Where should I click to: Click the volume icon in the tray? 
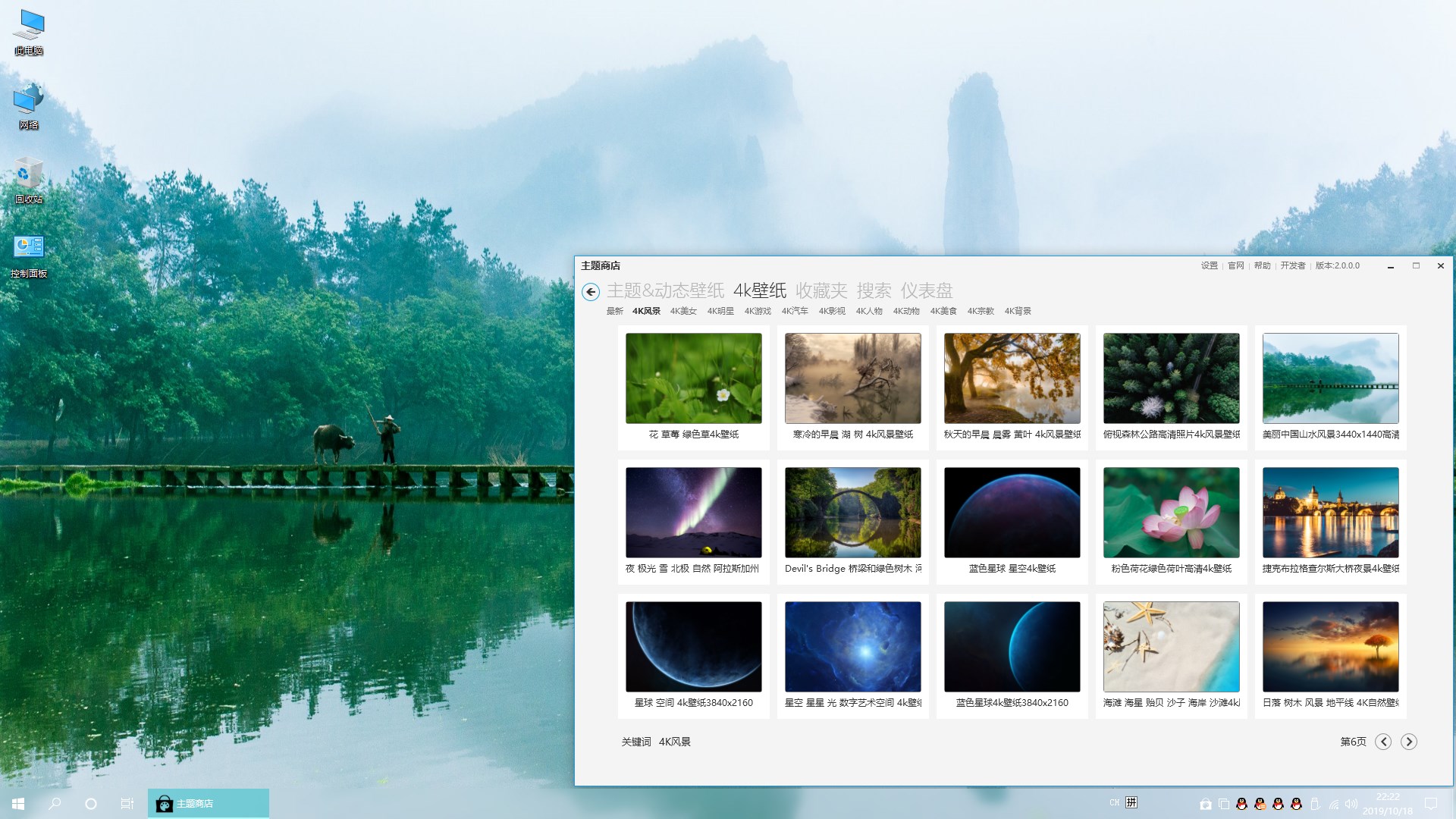[1351, 804]
